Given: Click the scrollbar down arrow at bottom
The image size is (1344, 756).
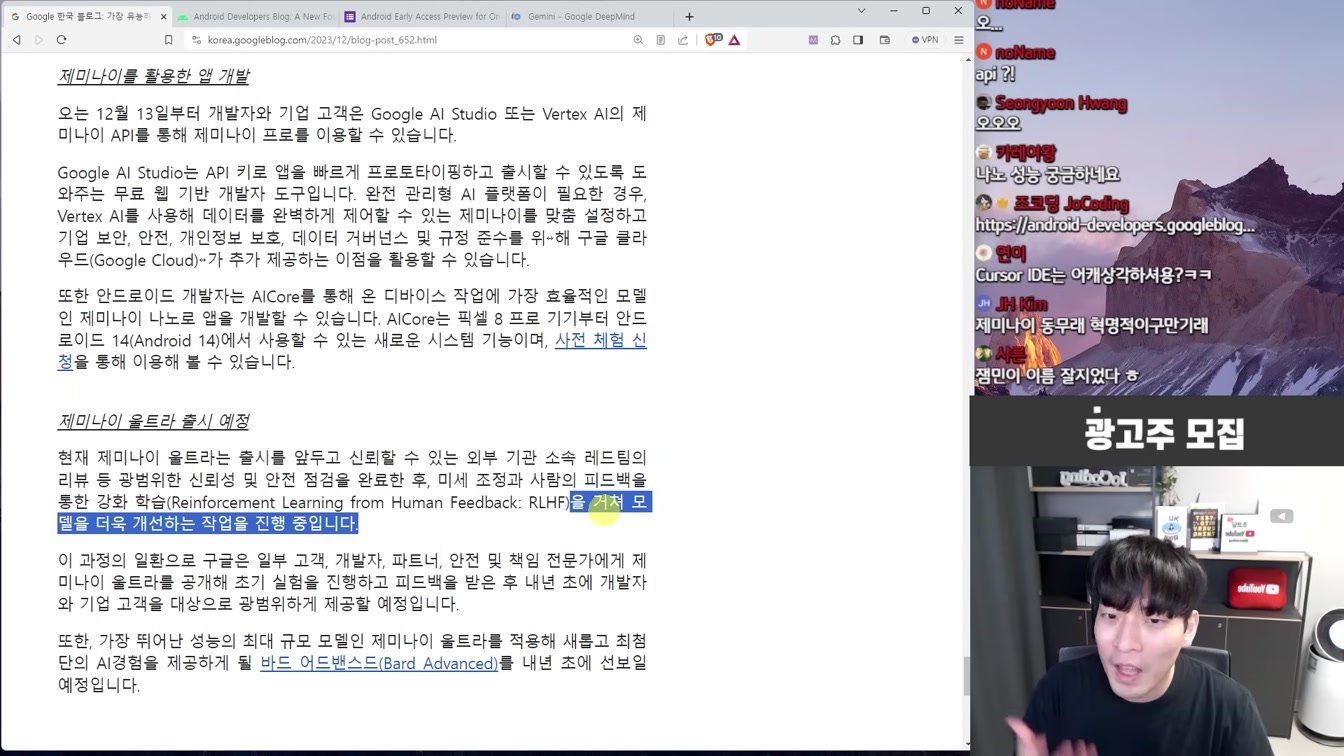Looking at the screenshot, I should pyautogui.click(x=967, y=745).
